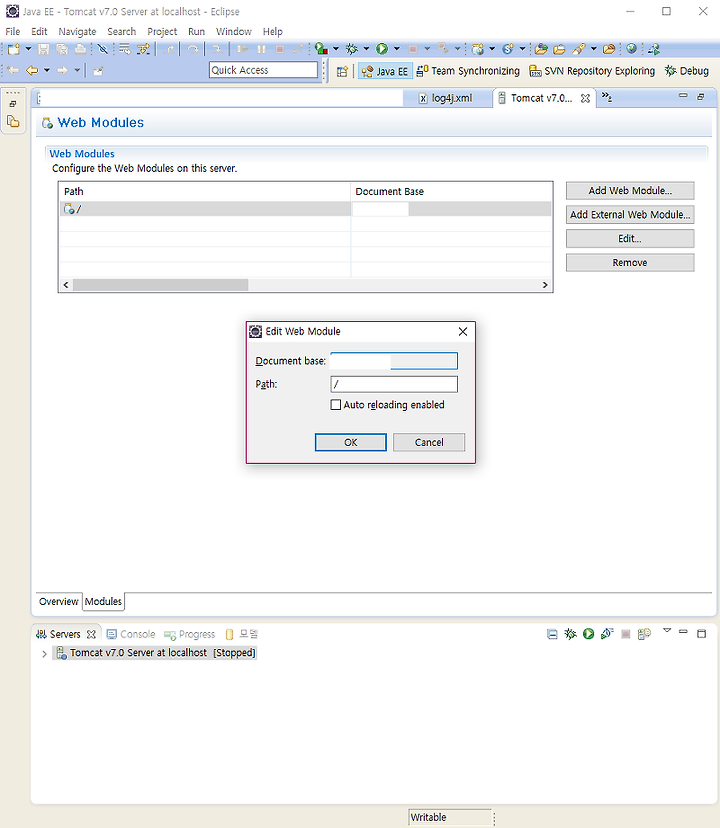This screenshot has width=720, height=828.
Task: Click the Document base input field
Action: tap(394, 361)
